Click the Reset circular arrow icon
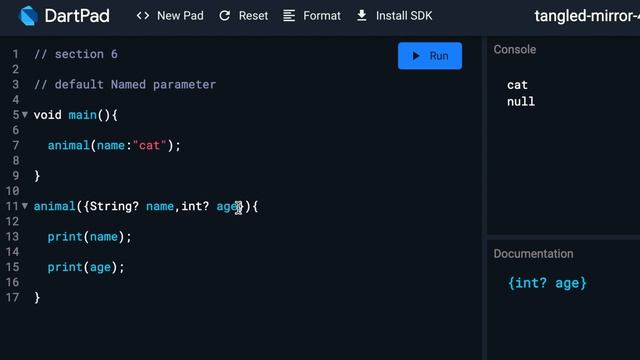 click(x=224, y=16)
